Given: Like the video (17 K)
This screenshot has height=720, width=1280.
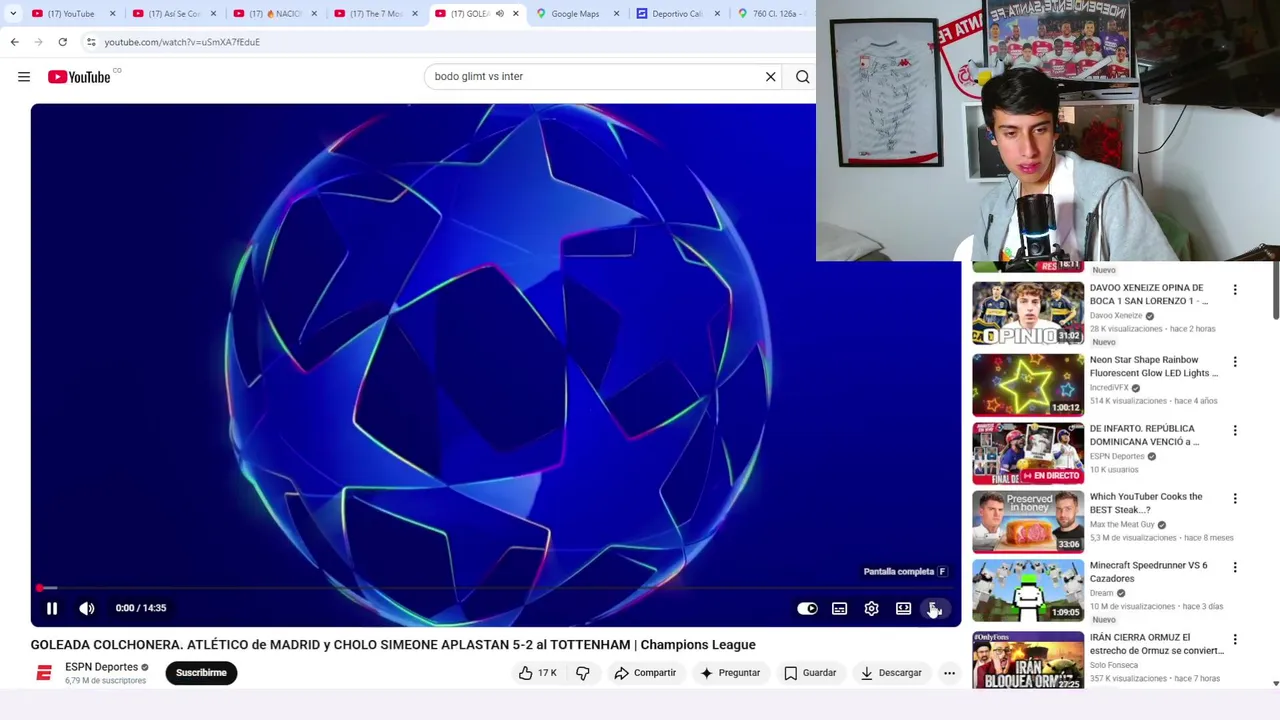Looking at the screenshot, I should coord(537,673).
